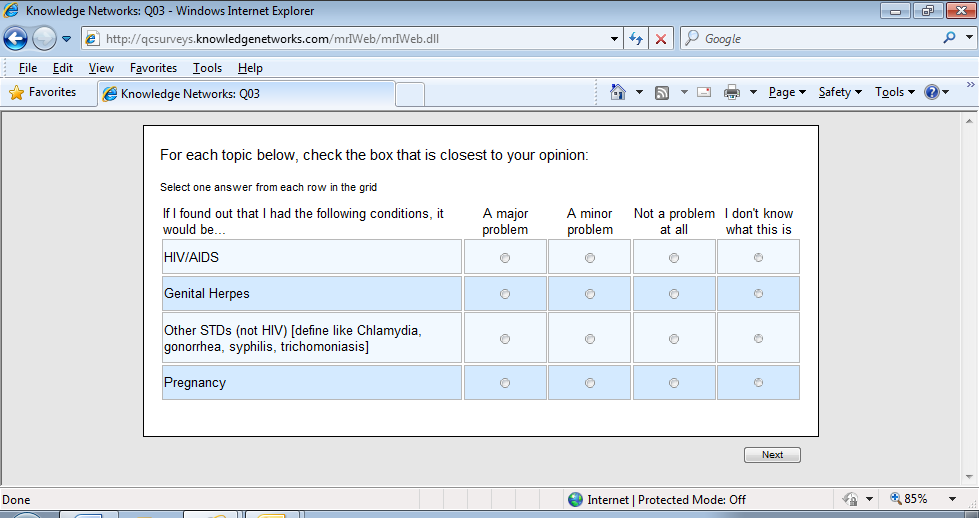The image size is (979, 518).
Task: Select I don't know for Other STDs
Action: 758,338
